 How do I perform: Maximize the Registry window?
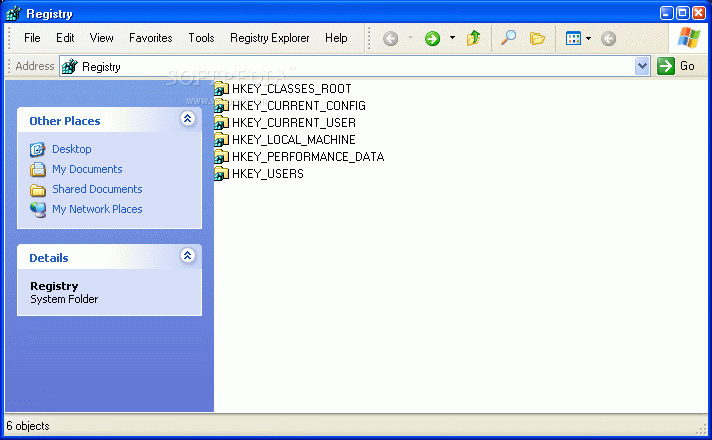tap(682, 13)
